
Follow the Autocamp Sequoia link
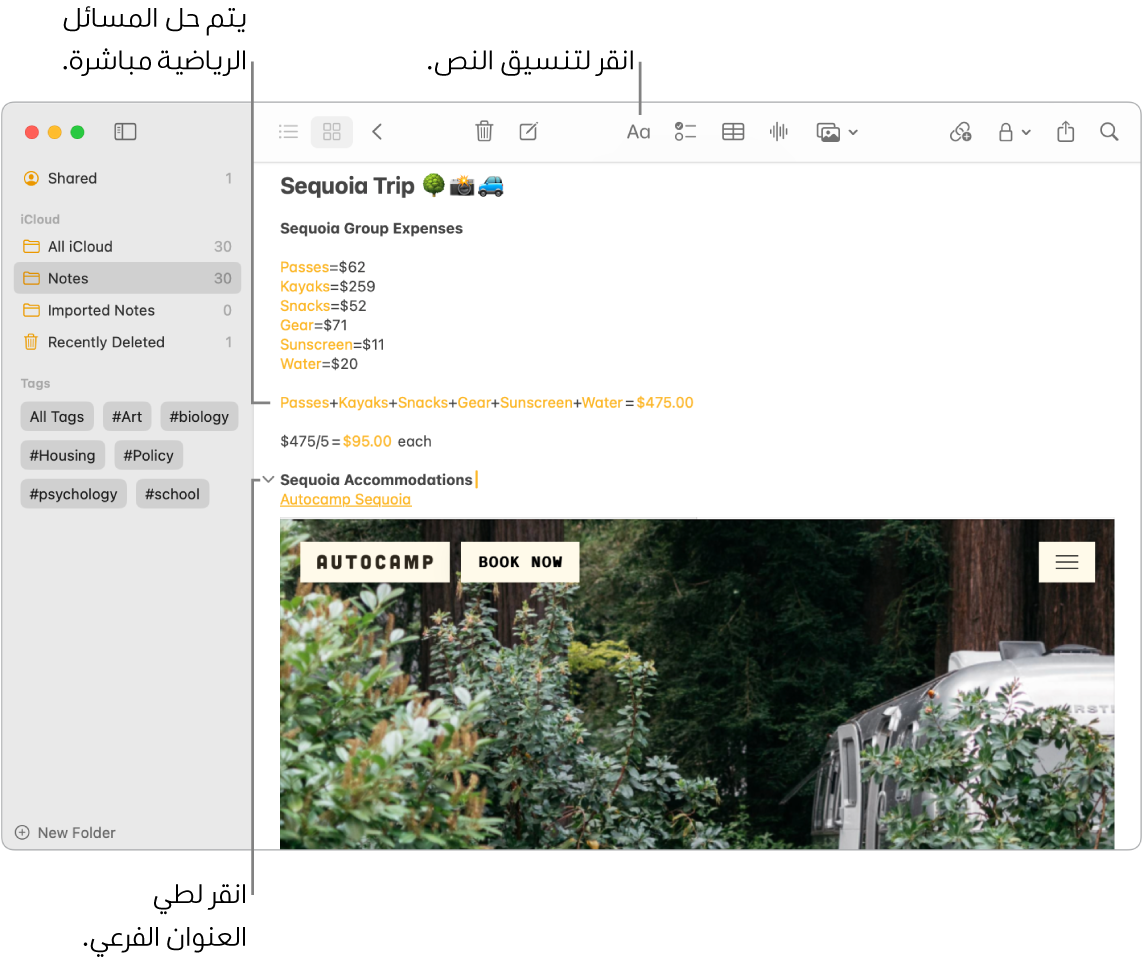[x=345, y=499]
